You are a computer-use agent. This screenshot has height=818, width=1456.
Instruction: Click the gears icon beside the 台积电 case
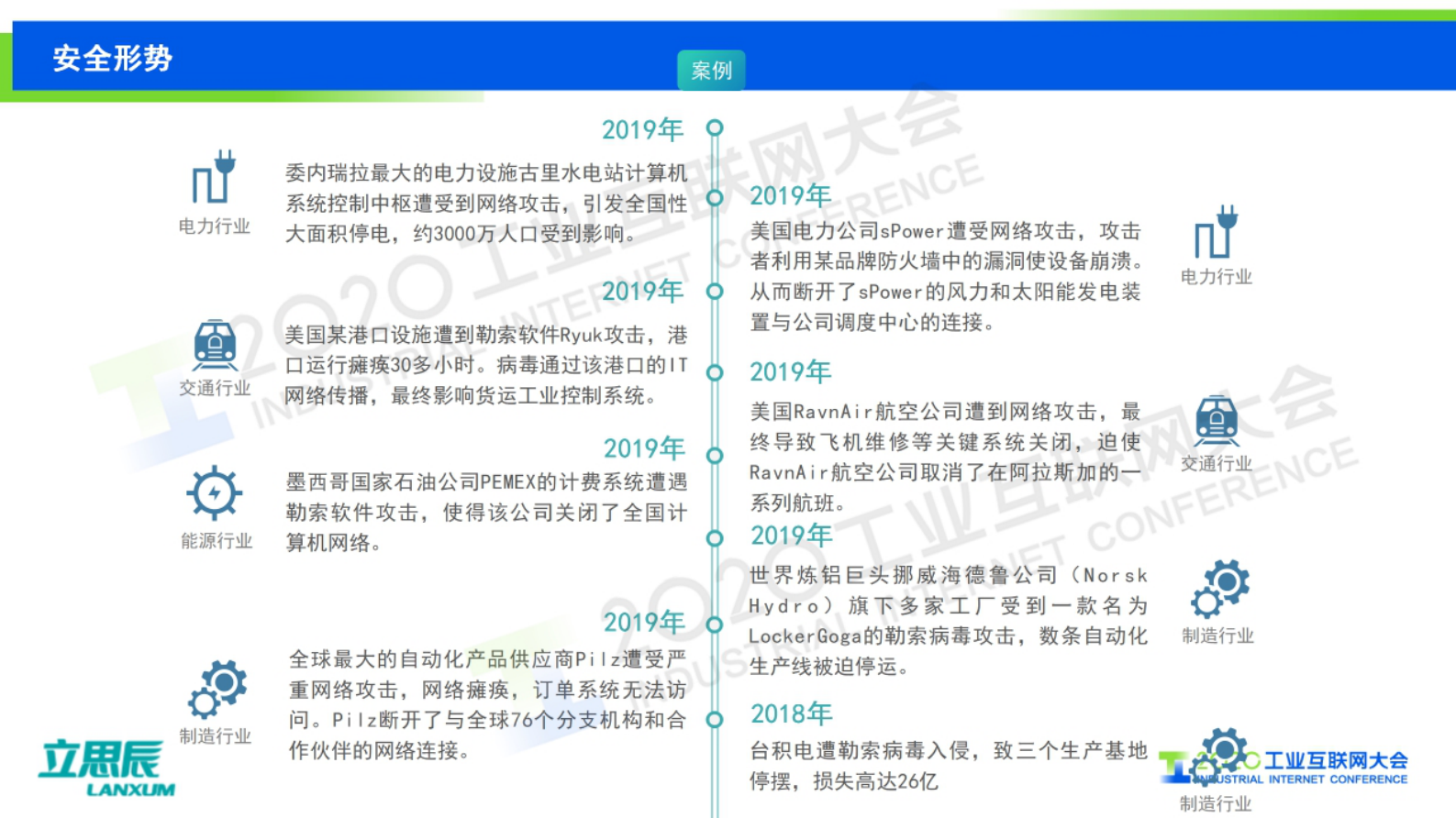pos(1220,757)
